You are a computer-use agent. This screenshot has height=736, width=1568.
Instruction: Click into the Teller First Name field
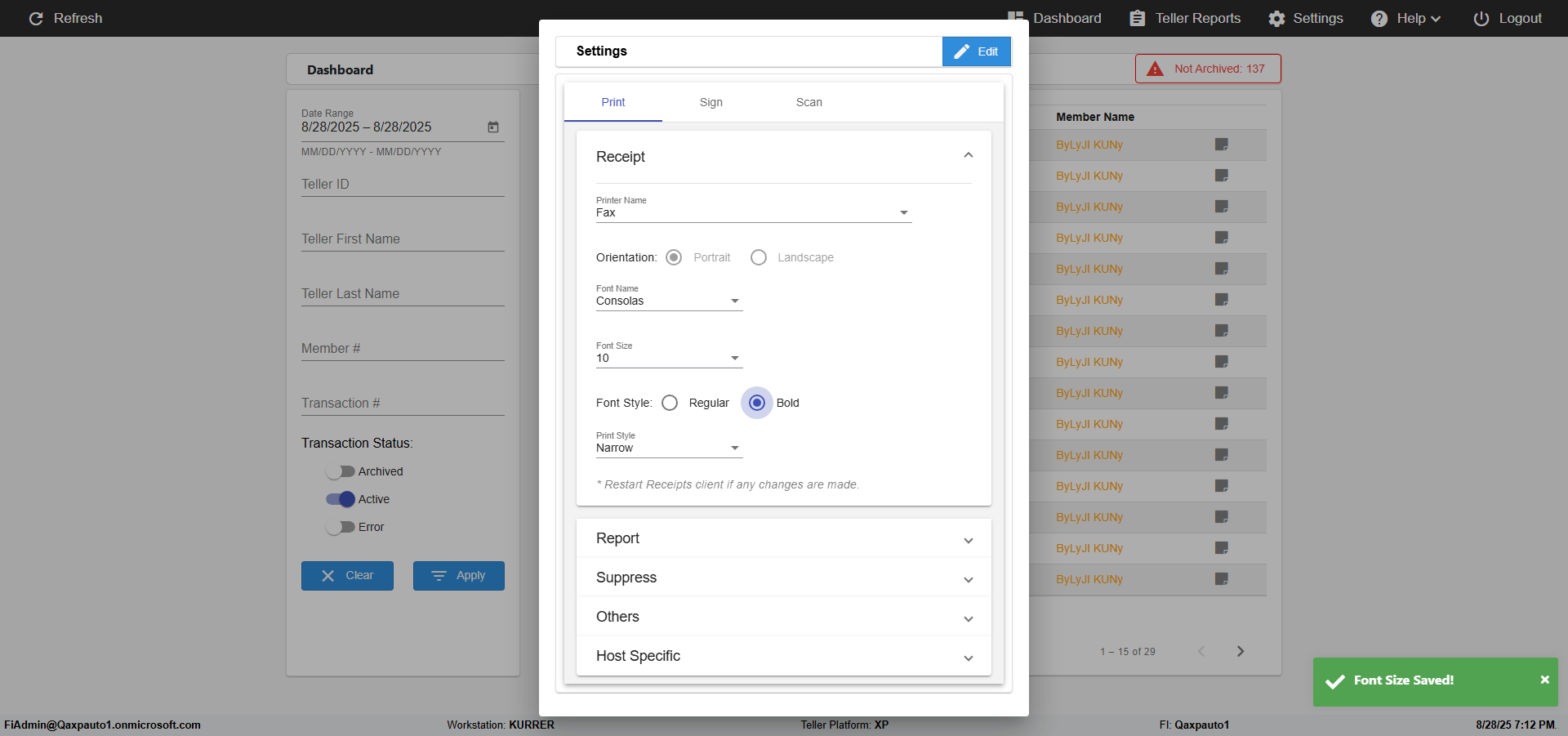click(x=403, y=239)
